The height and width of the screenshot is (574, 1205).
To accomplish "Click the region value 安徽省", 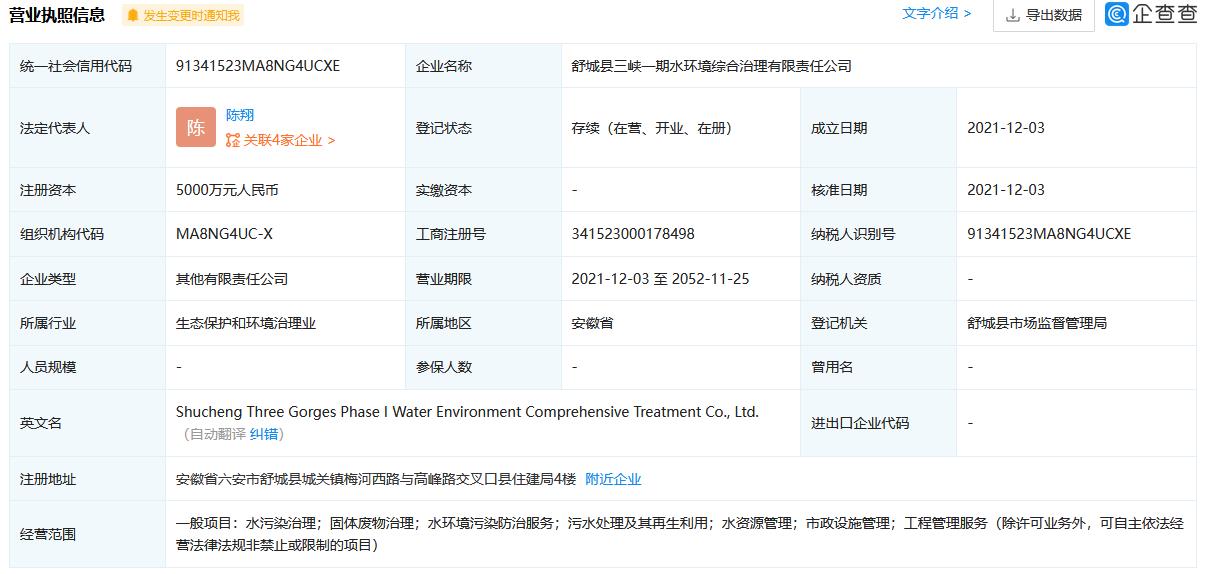I will pos(592,323).
